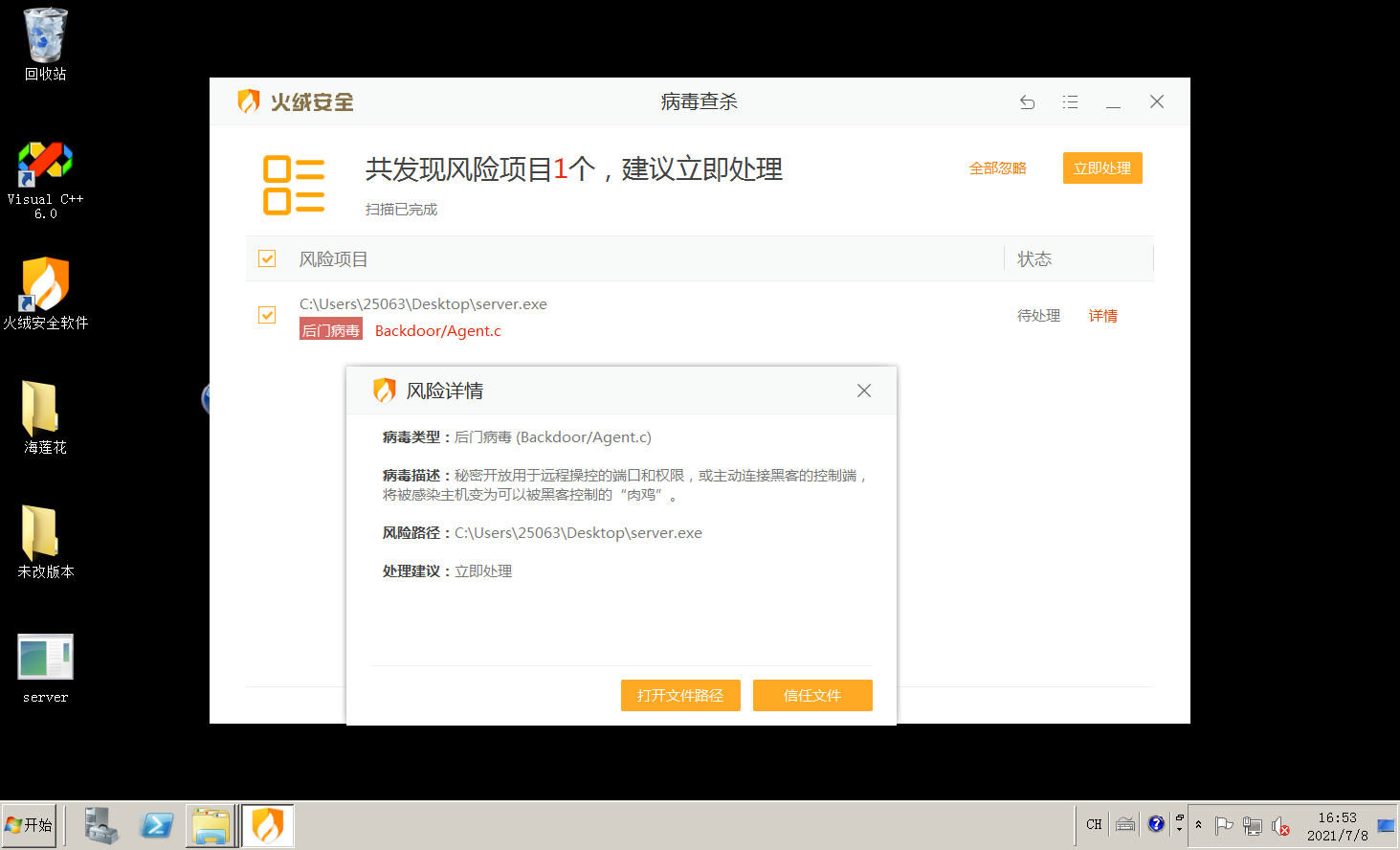Image resolution: width=1400 pixels, height=850 pixels.
Task: Click the Action Center flag icon
Action: tap(1223, 825)
